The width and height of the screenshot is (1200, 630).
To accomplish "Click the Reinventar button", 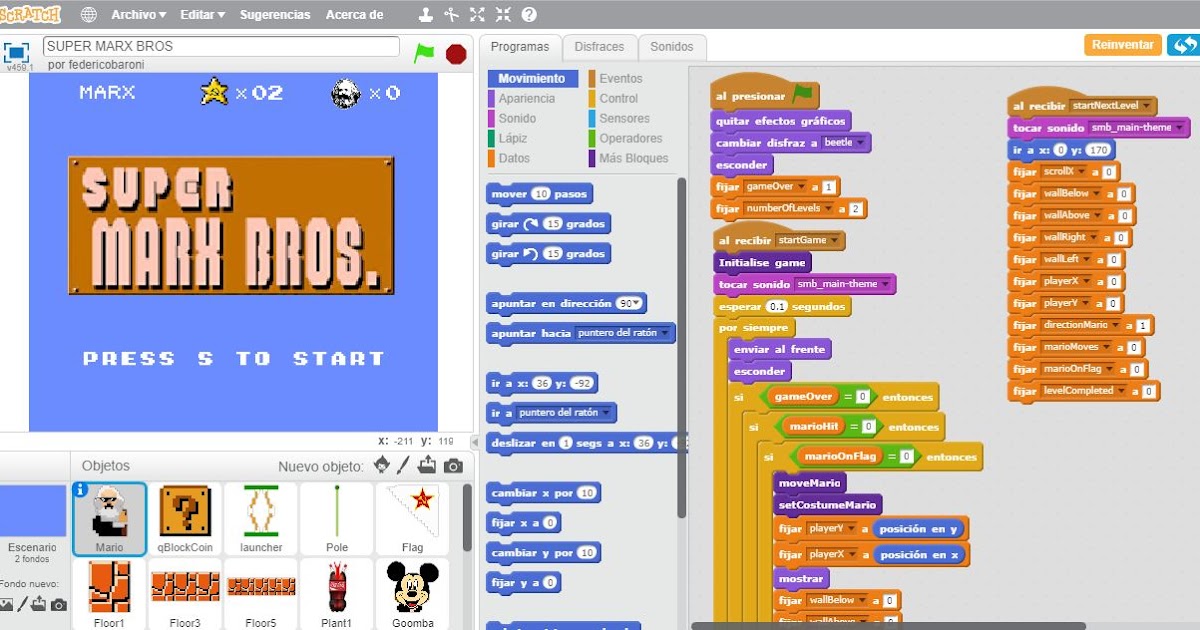I will click(1122, 45).
